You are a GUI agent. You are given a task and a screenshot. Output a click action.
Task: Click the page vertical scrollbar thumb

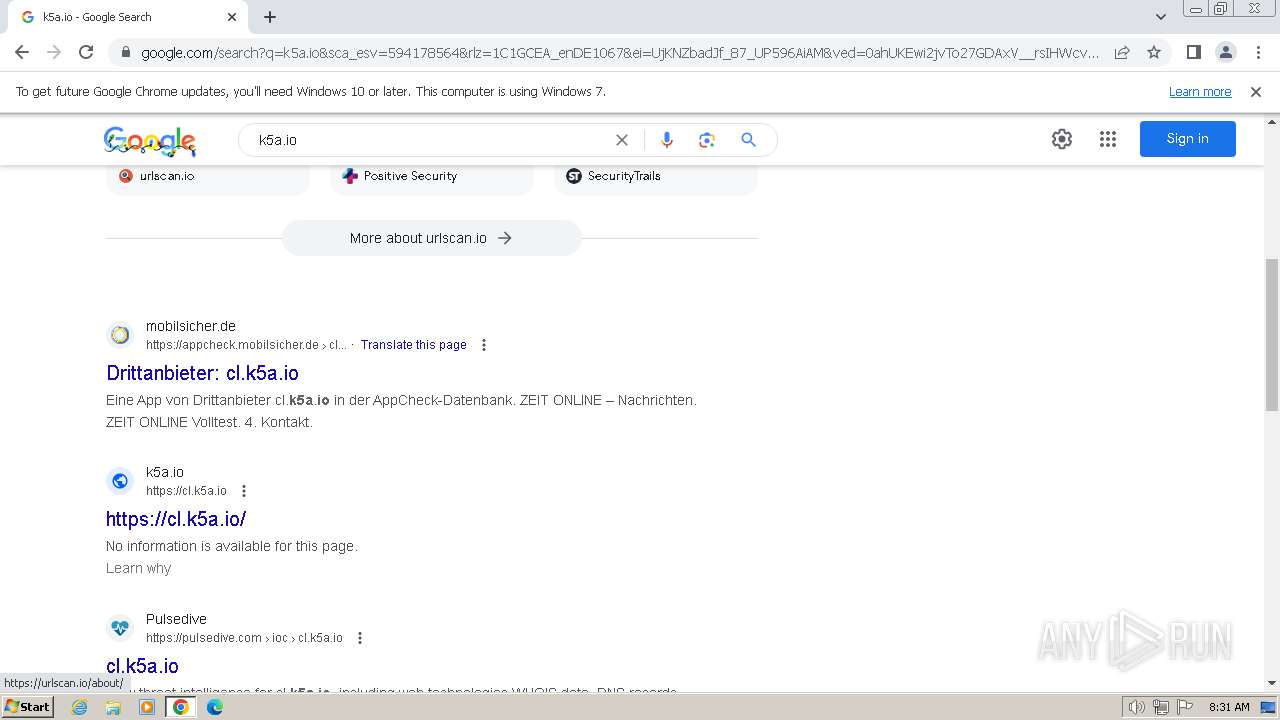click(x=1271, y=334)
